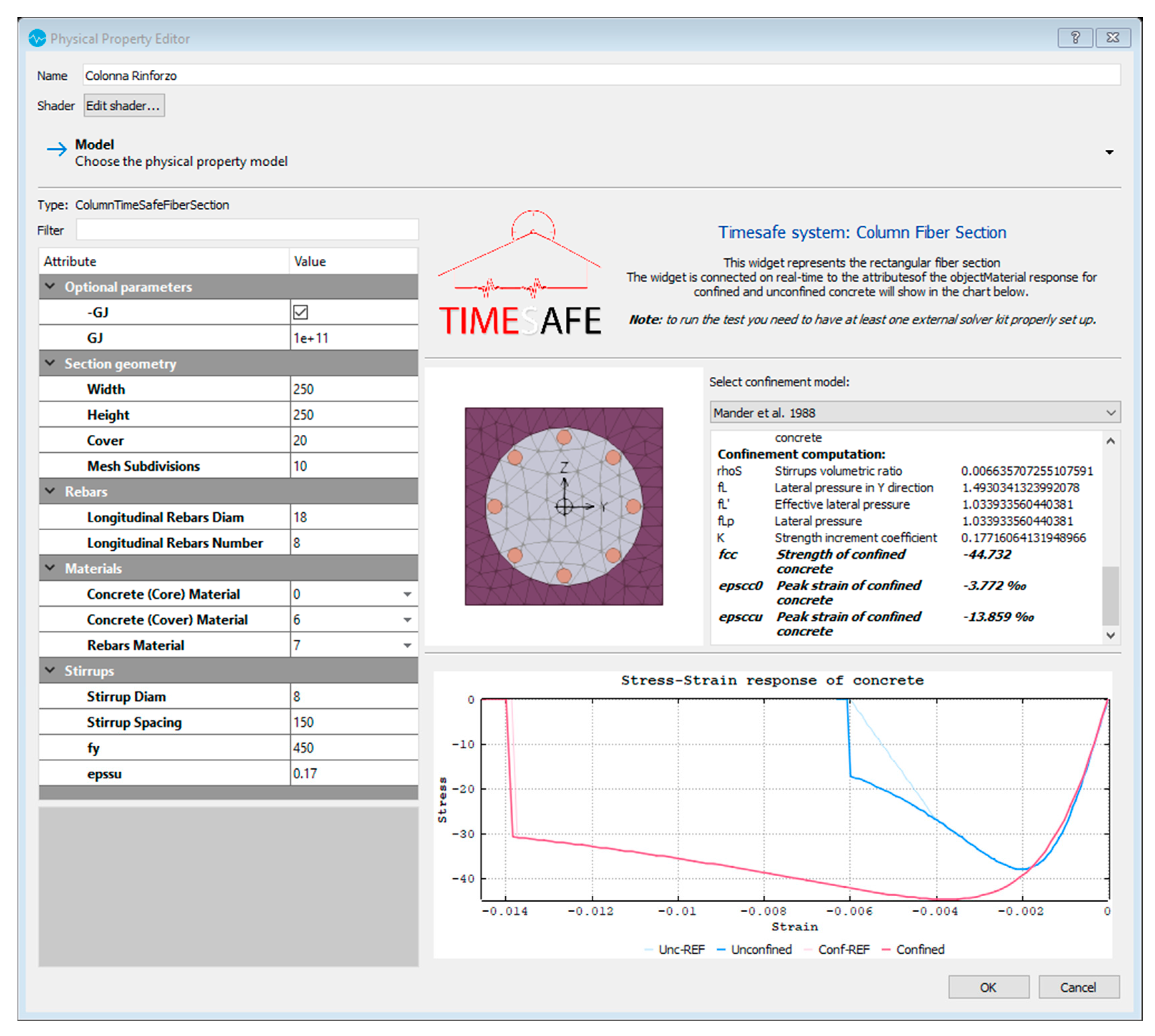Click the confinement results scrollbar down arrow

(x=1110, y=635)
